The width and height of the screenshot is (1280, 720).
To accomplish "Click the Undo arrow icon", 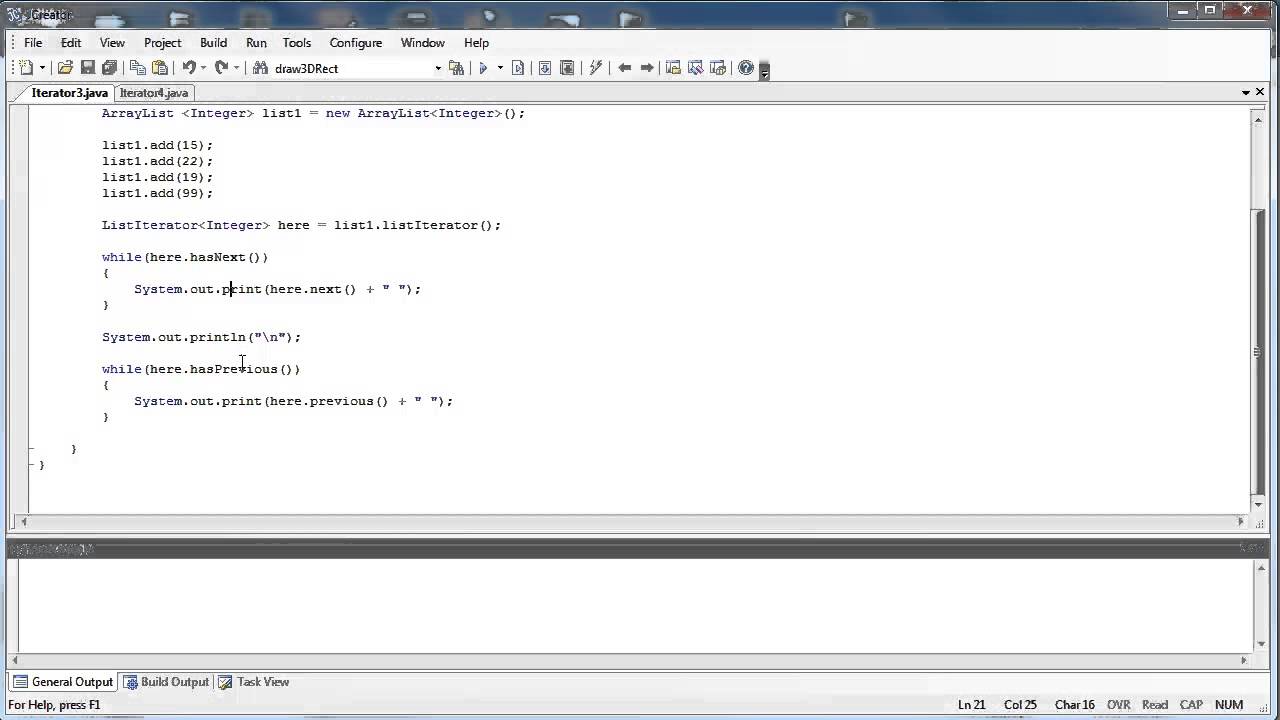I will point(188,68).
